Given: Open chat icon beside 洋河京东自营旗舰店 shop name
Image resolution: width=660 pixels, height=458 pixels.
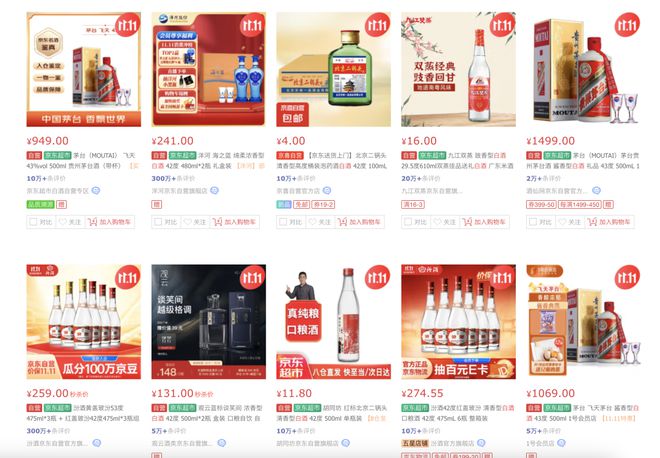Looking at the screenshot, I should [215, 191].
